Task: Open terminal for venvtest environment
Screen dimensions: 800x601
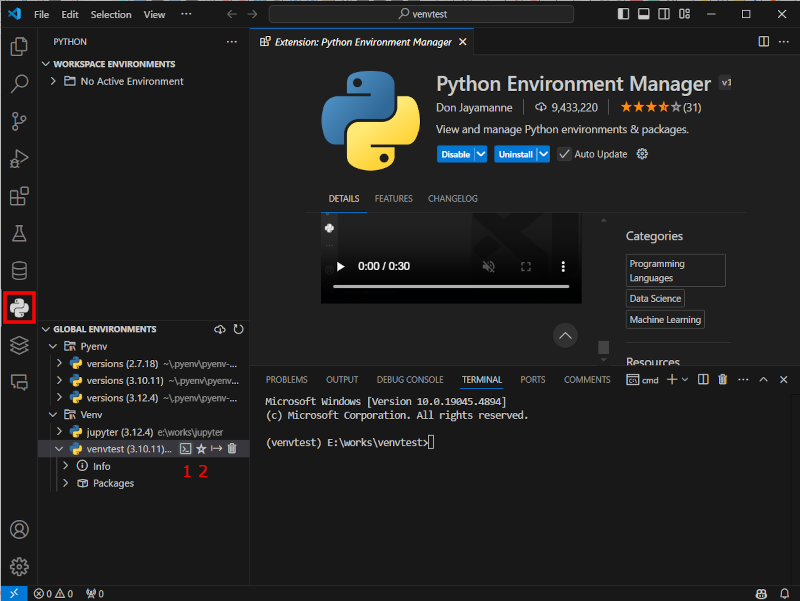Action: pyautogui.click(x=185, y=449)
